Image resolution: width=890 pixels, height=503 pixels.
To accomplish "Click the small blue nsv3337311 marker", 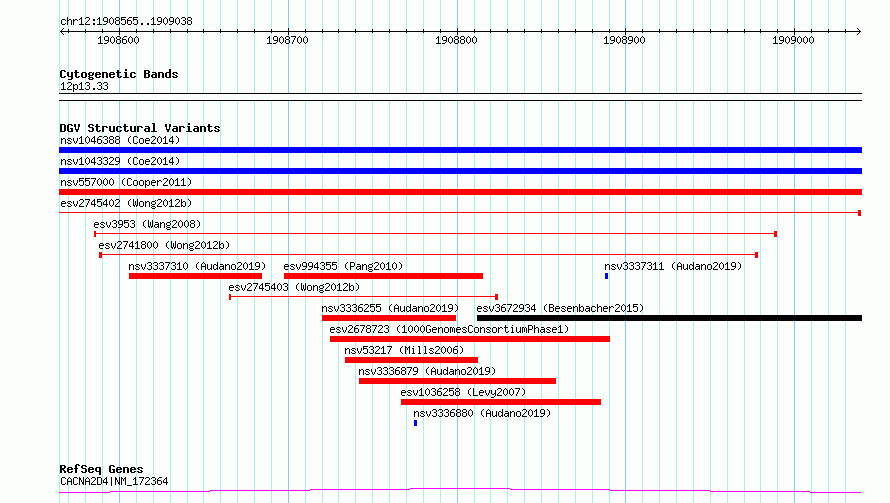I will coord(606,276).
